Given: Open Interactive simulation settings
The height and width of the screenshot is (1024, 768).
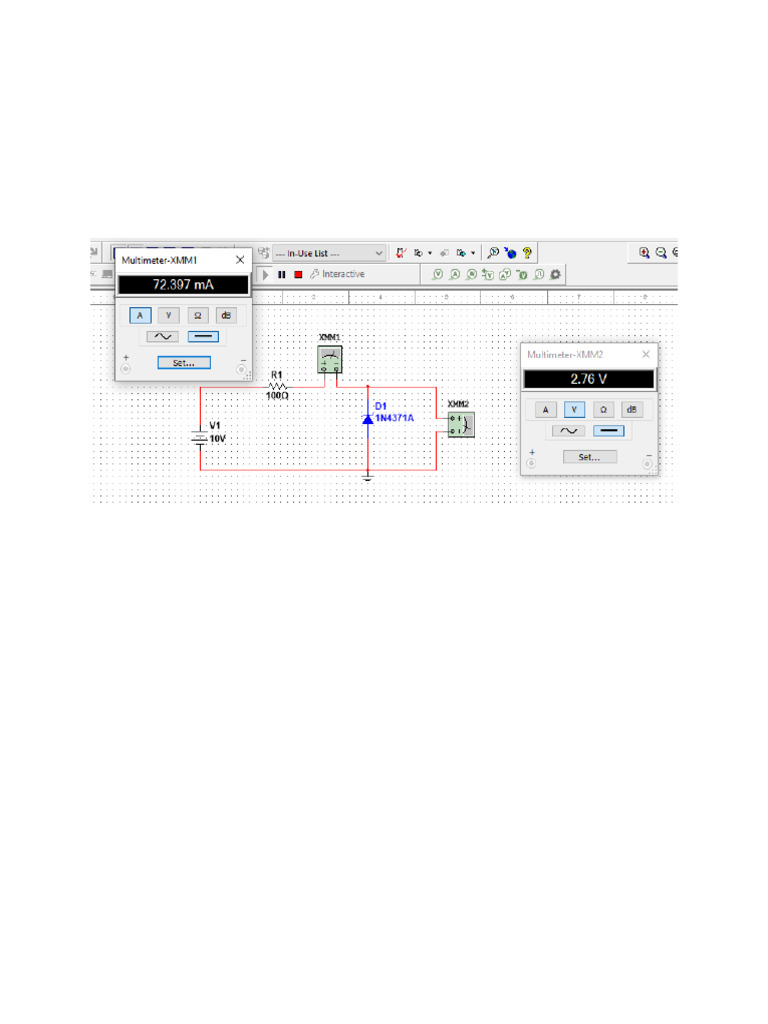Looking at the screenshot, I should click(338, 274).
